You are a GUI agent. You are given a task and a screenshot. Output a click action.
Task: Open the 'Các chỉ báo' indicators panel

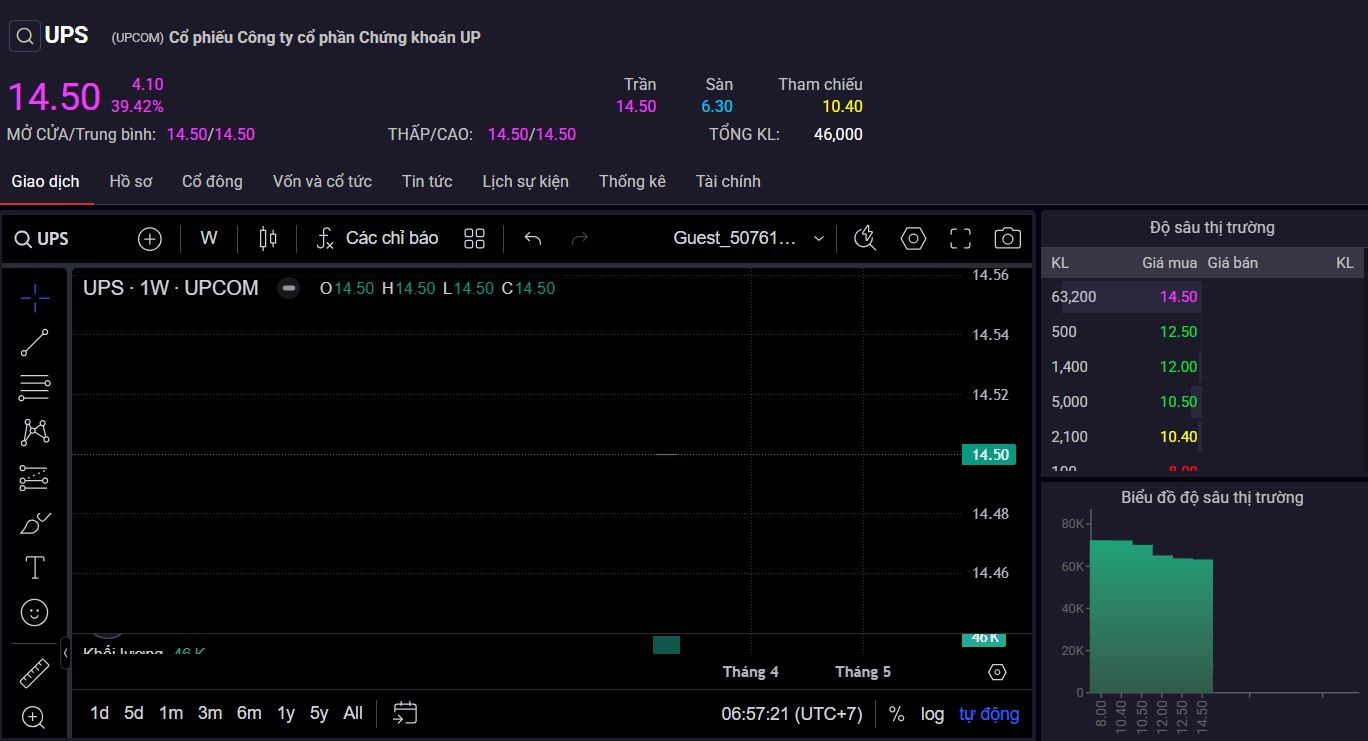pyautogui.click(x=377, y=238)
